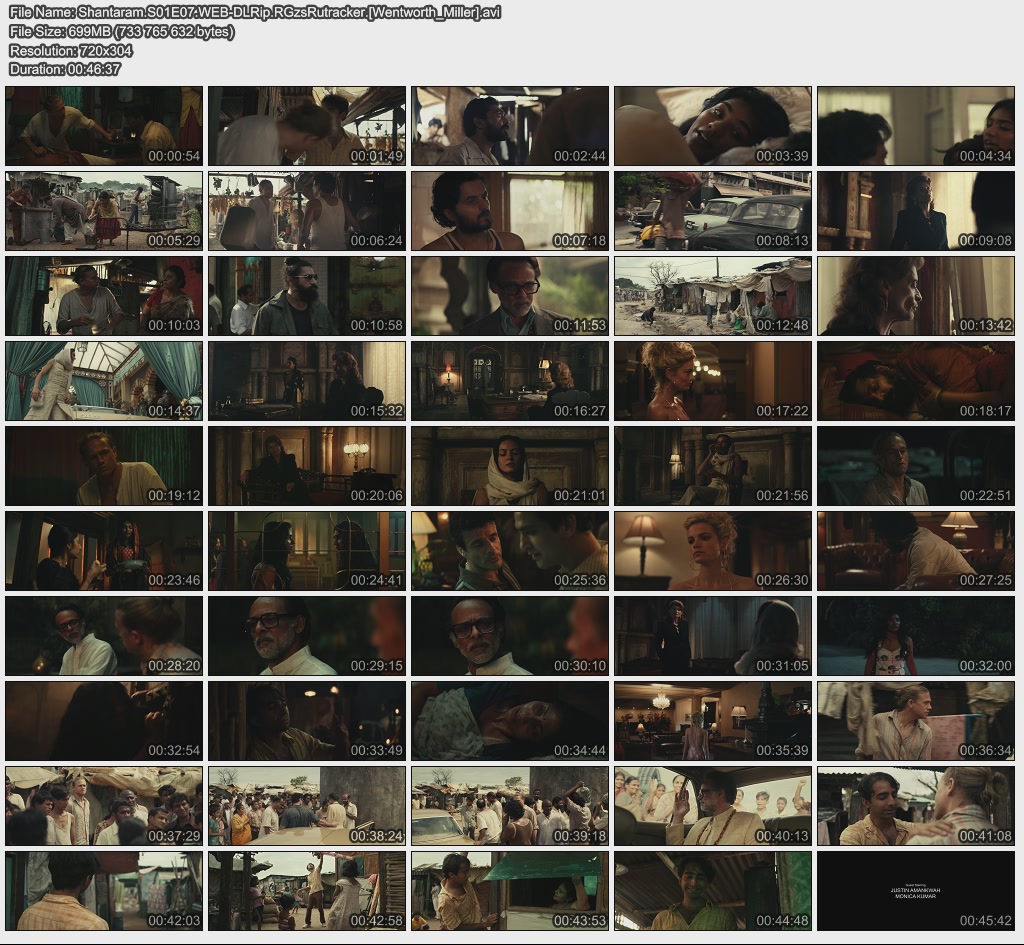Open the vintage cars frame at 00:08:13
The height and width of the screenshot is (945, 1024).
[x=713, y=211]
